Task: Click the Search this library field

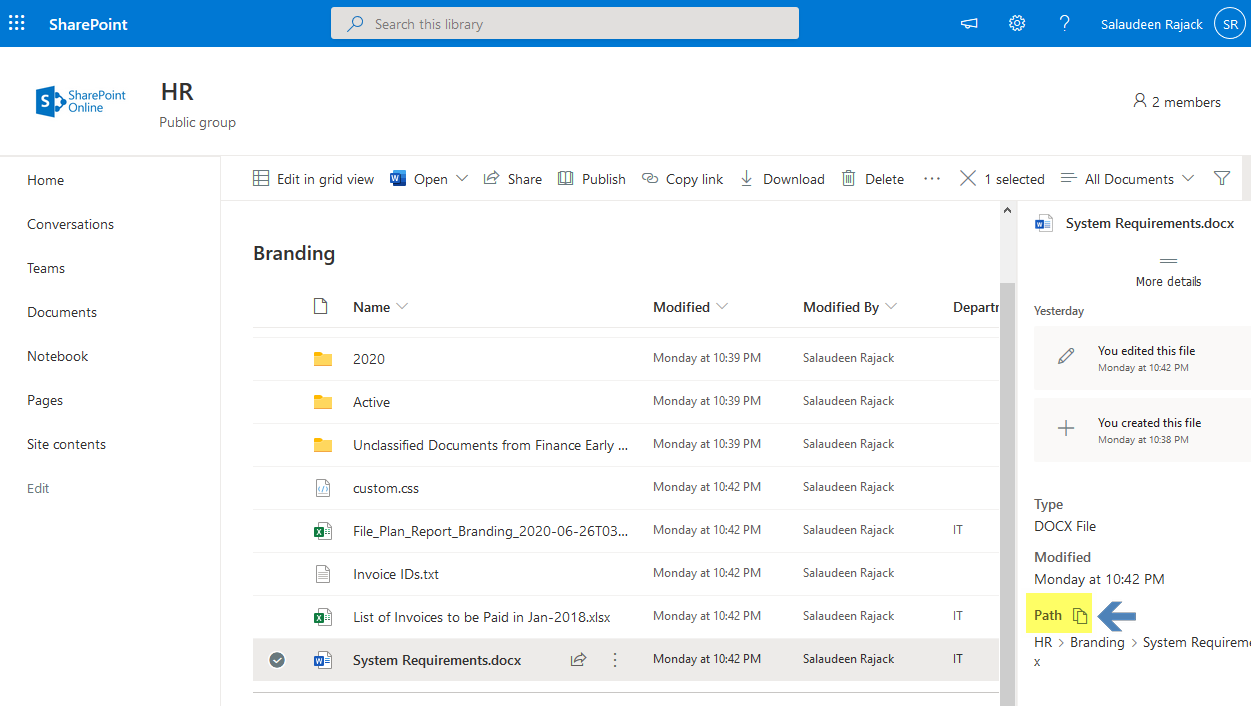Action: point(564,22)
